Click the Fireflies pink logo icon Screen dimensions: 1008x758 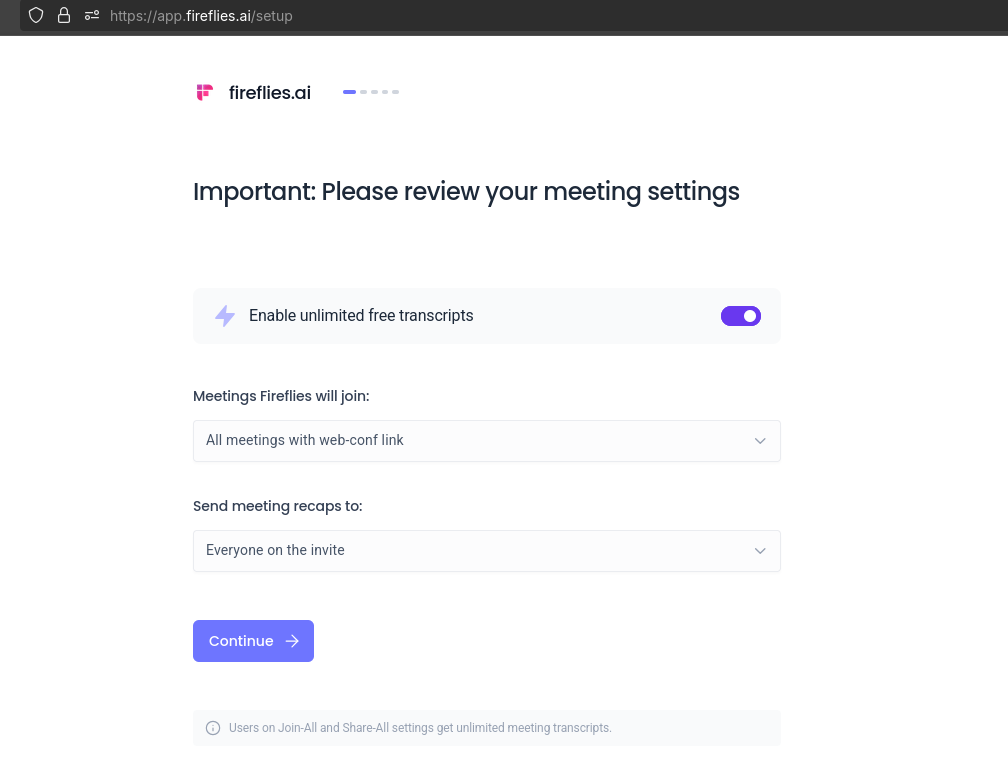tap(205, 93)
